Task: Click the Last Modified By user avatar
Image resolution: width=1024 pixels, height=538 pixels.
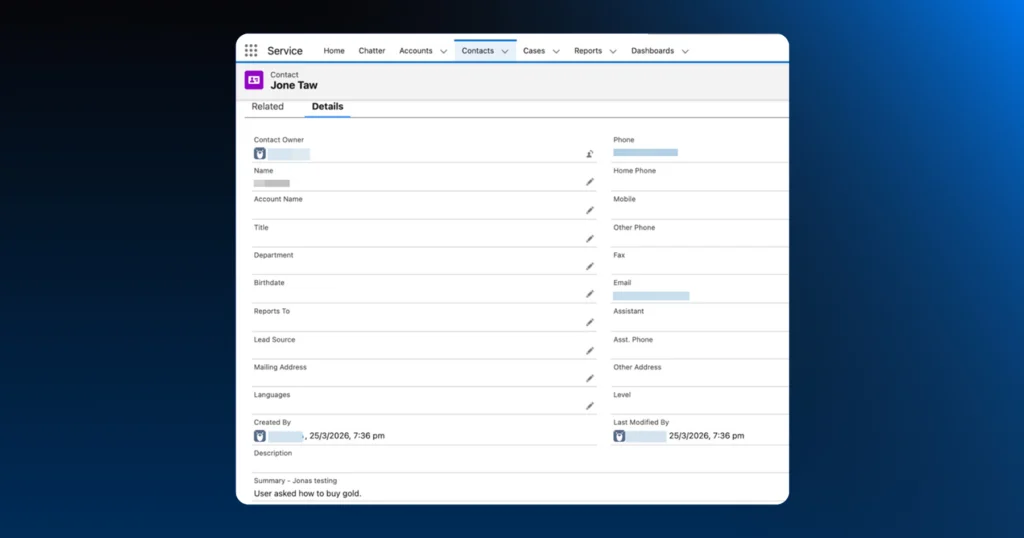Action: click(619, 436)
